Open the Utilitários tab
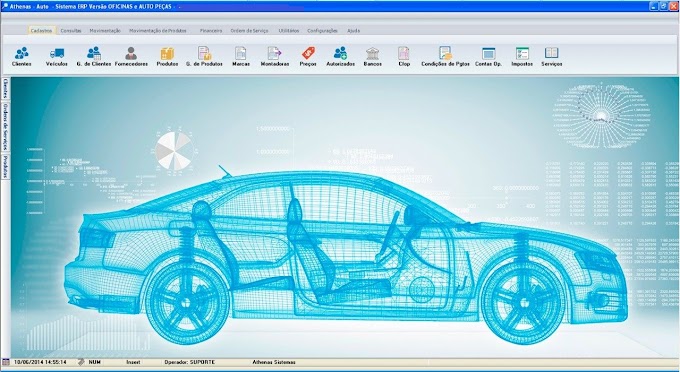 289,31
